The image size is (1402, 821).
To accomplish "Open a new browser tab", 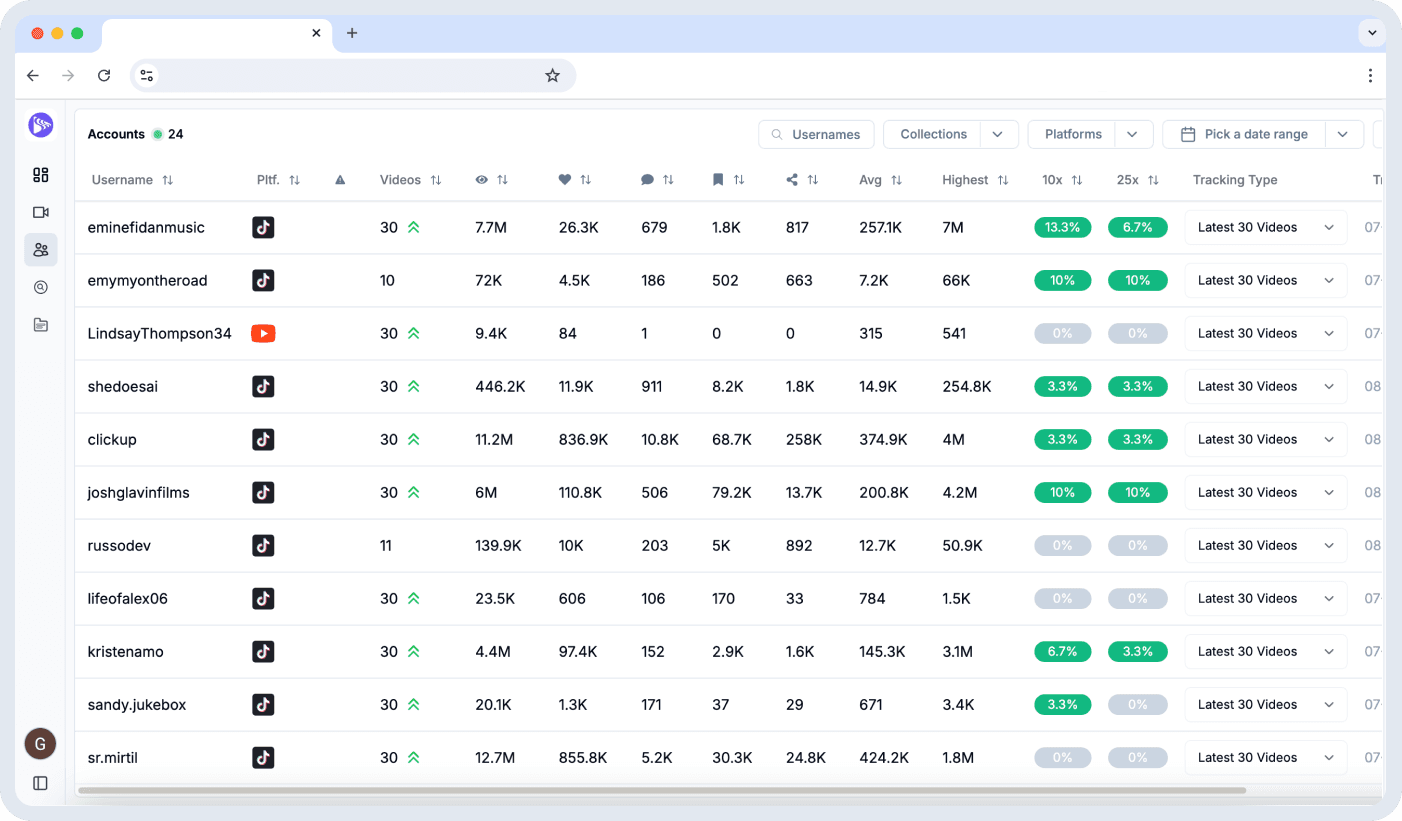I will [x=352, y=33].
